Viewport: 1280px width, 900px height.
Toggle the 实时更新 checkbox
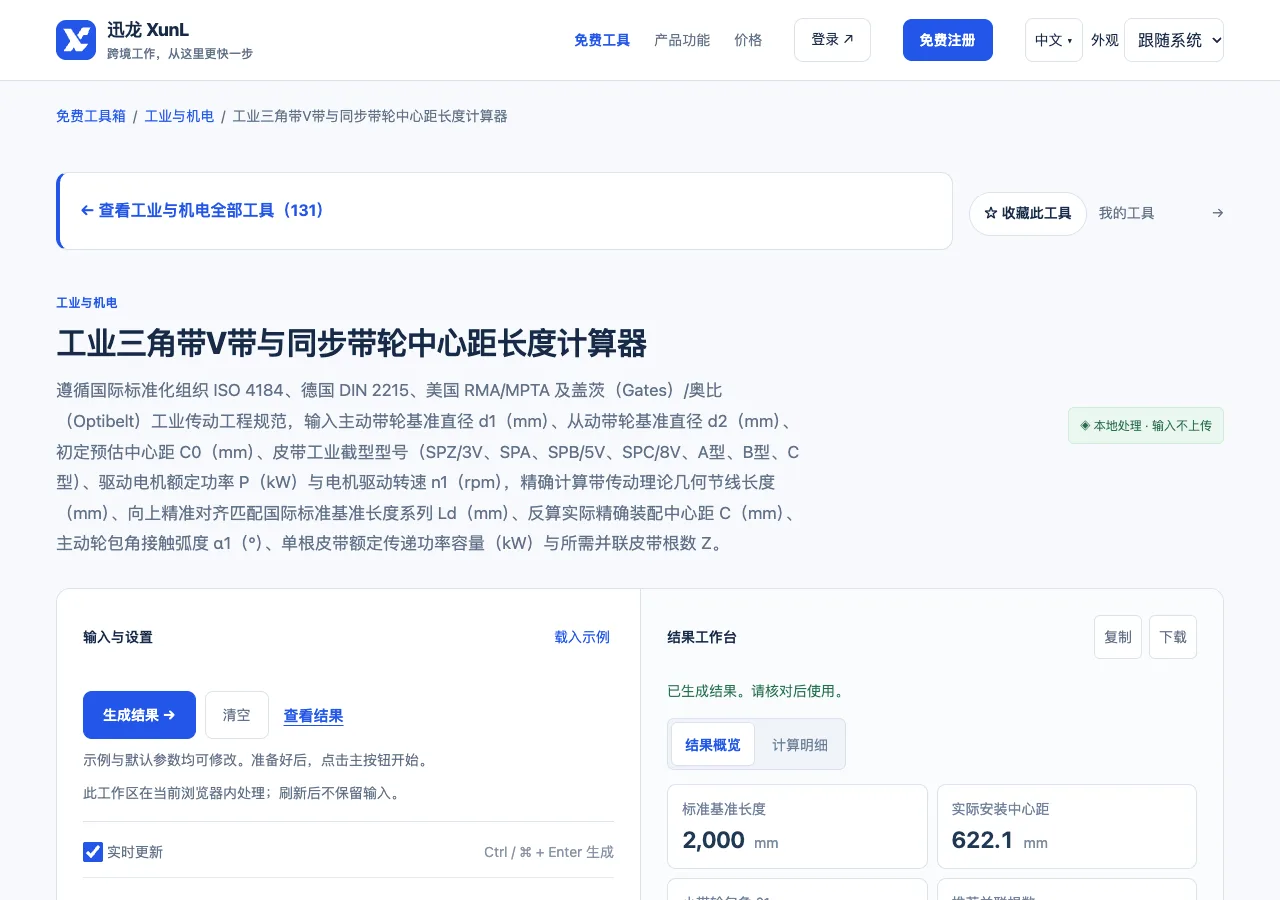point(93,852)
